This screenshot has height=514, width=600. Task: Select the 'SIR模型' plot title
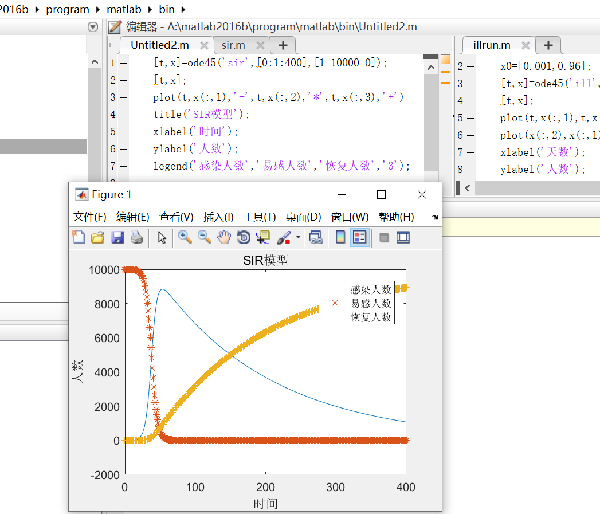click(x=265, y=260)
